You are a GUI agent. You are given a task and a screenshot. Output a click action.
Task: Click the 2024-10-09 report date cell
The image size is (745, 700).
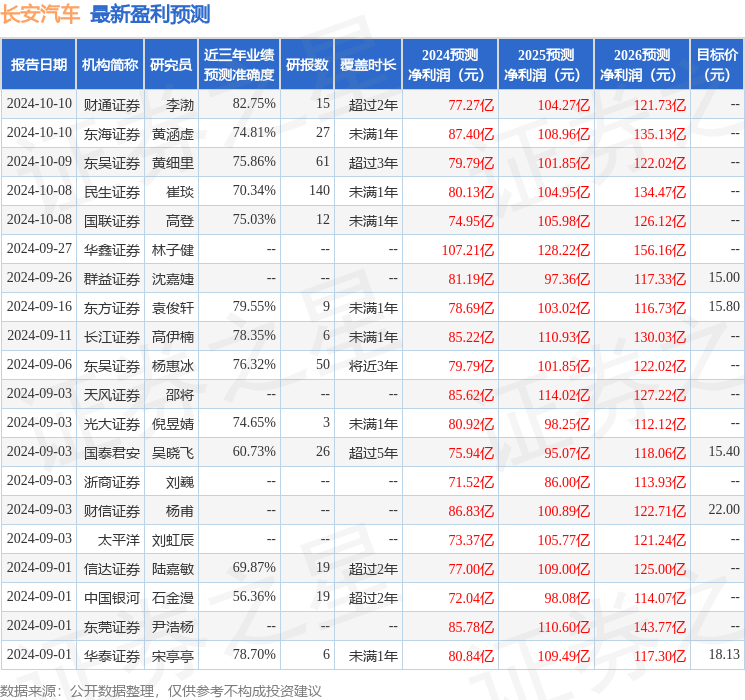coord(39,161)
